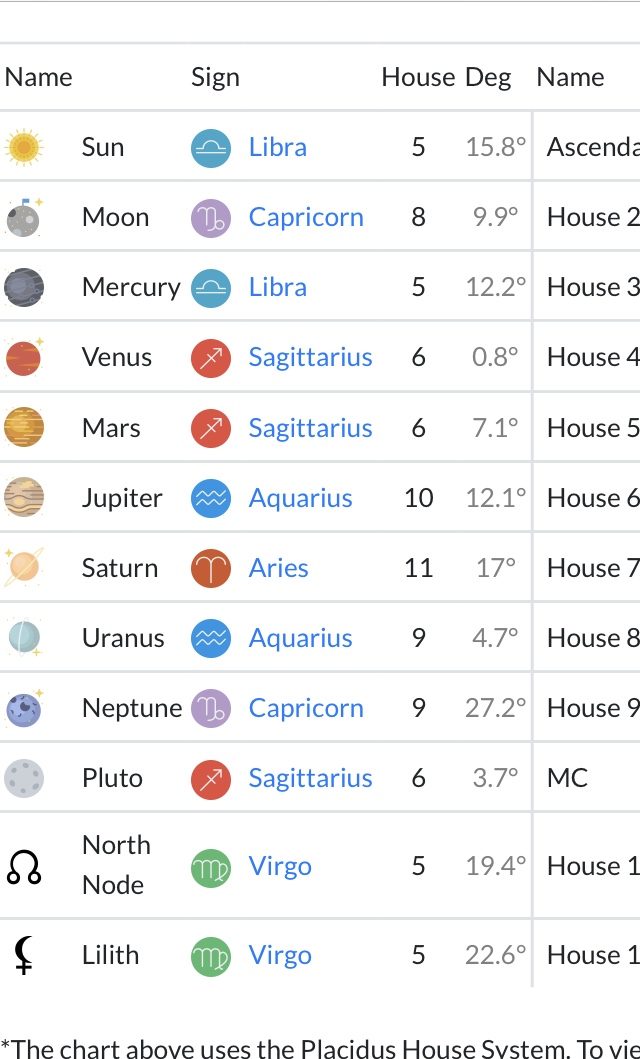Click the Libra glyph in the Sun row
Screen dimensions: 640x1059
coord(211,147)
